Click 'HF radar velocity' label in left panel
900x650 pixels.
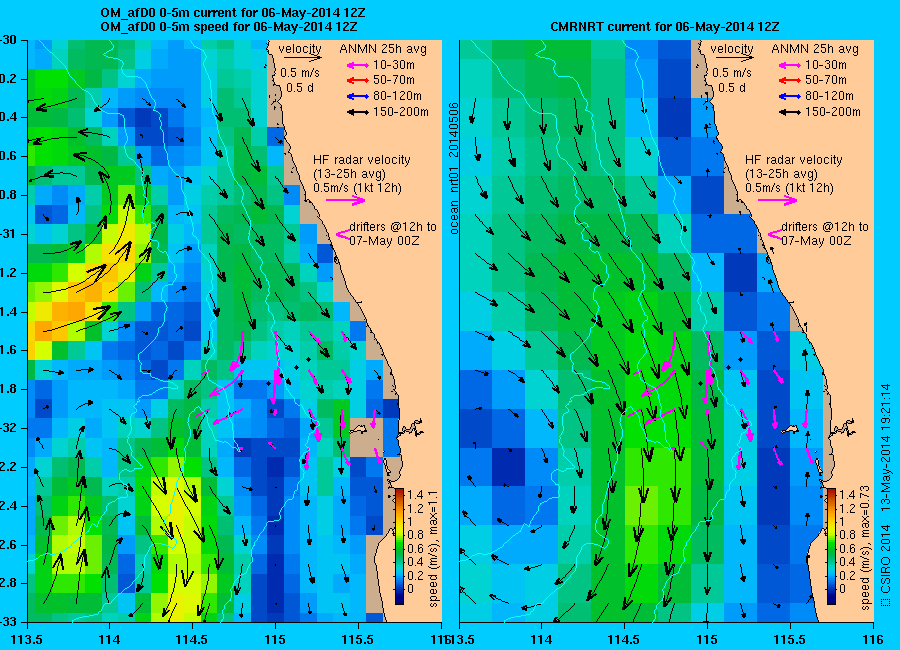coord(362,160)
